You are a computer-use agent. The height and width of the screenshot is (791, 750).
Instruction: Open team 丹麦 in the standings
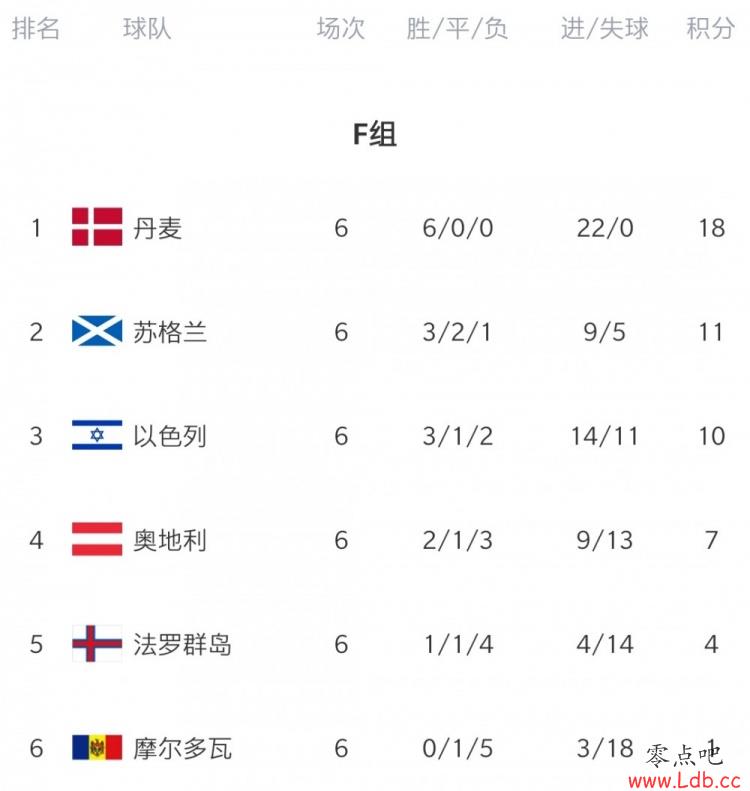(157, 228)
